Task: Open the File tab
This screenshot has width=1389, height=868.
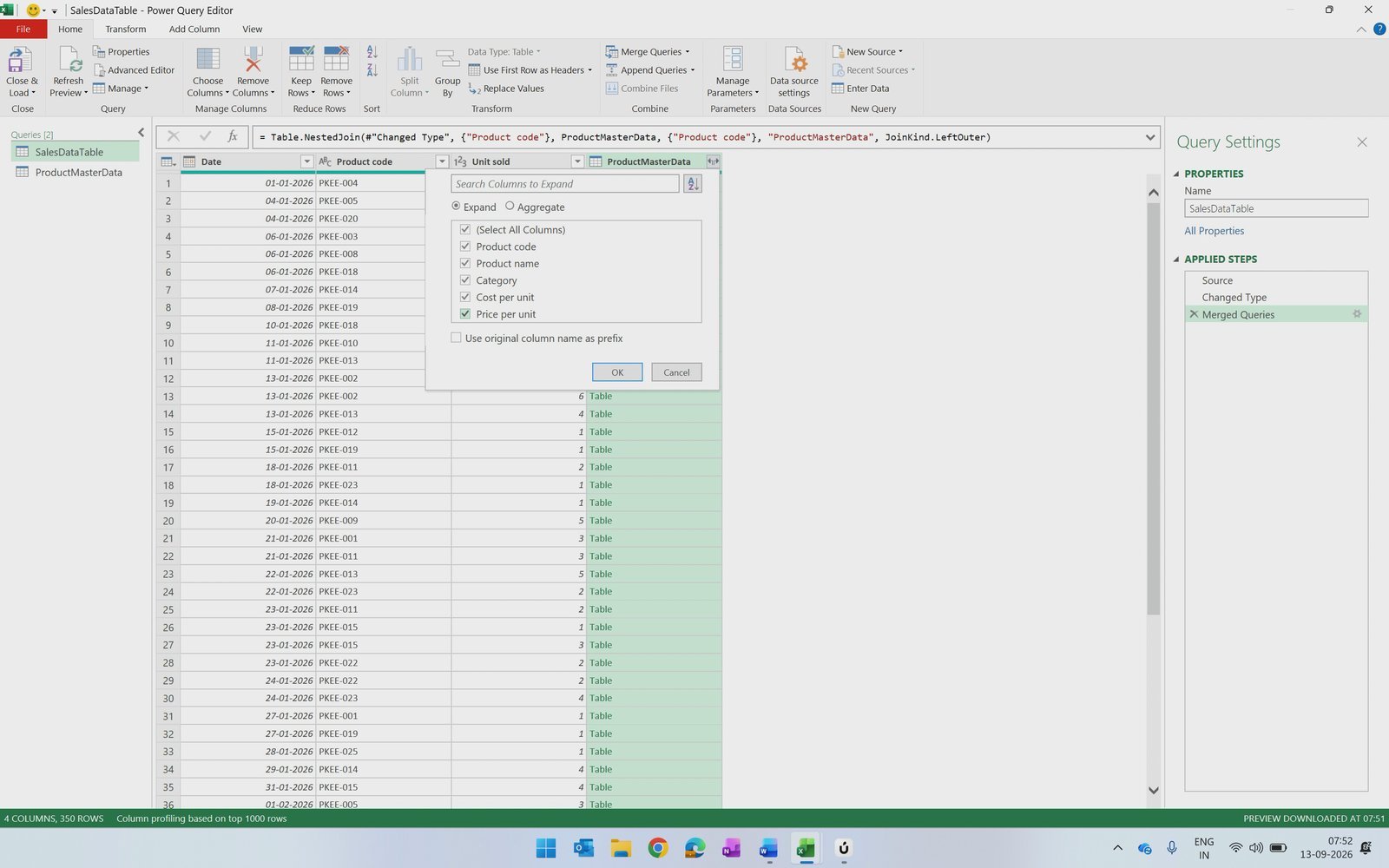Action: click(x=23, y=29)
